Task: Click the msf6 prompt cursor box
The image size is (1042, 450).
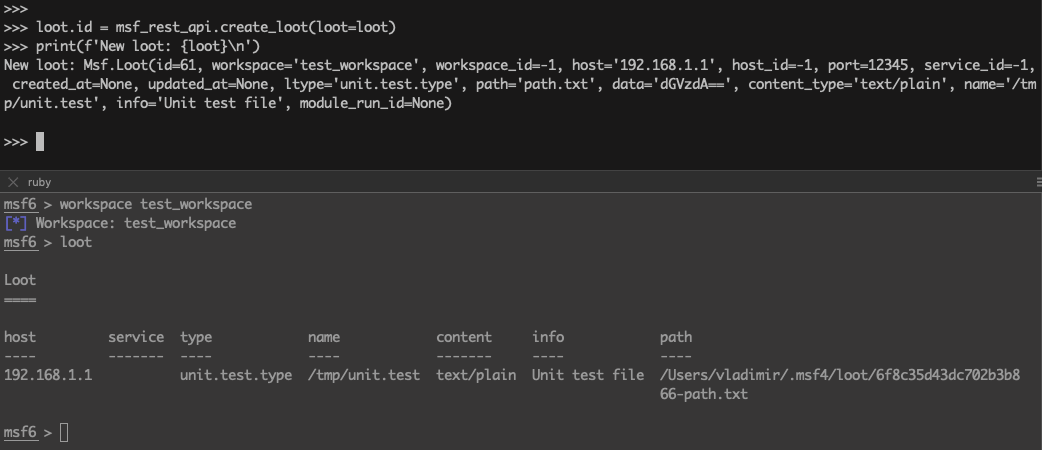Action: [64, 432]
